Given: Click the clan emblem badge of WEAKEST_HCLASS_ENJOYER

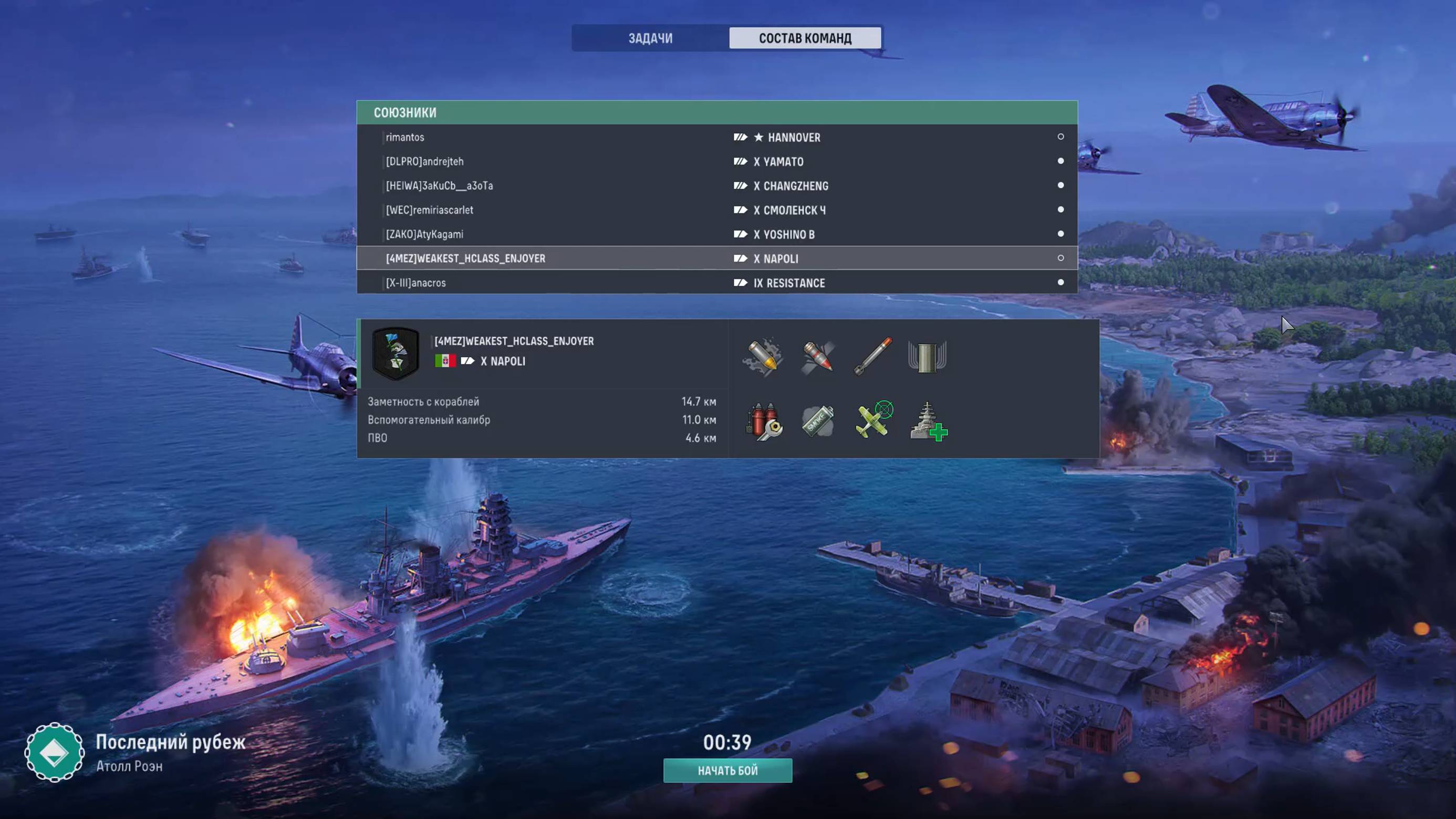Looking at the screenshot, I should 396,354.
